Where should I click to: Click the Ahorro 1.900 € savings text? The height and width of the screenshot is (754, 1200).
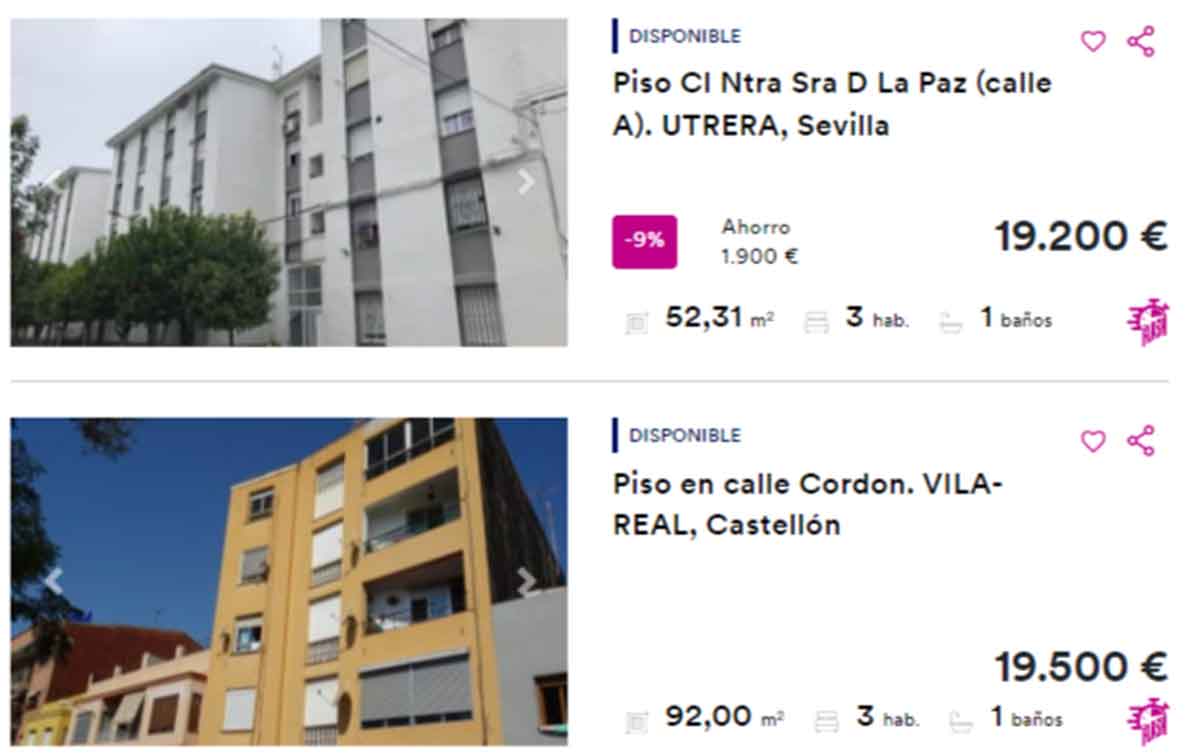pyautogui.click(x=760, y=242)
